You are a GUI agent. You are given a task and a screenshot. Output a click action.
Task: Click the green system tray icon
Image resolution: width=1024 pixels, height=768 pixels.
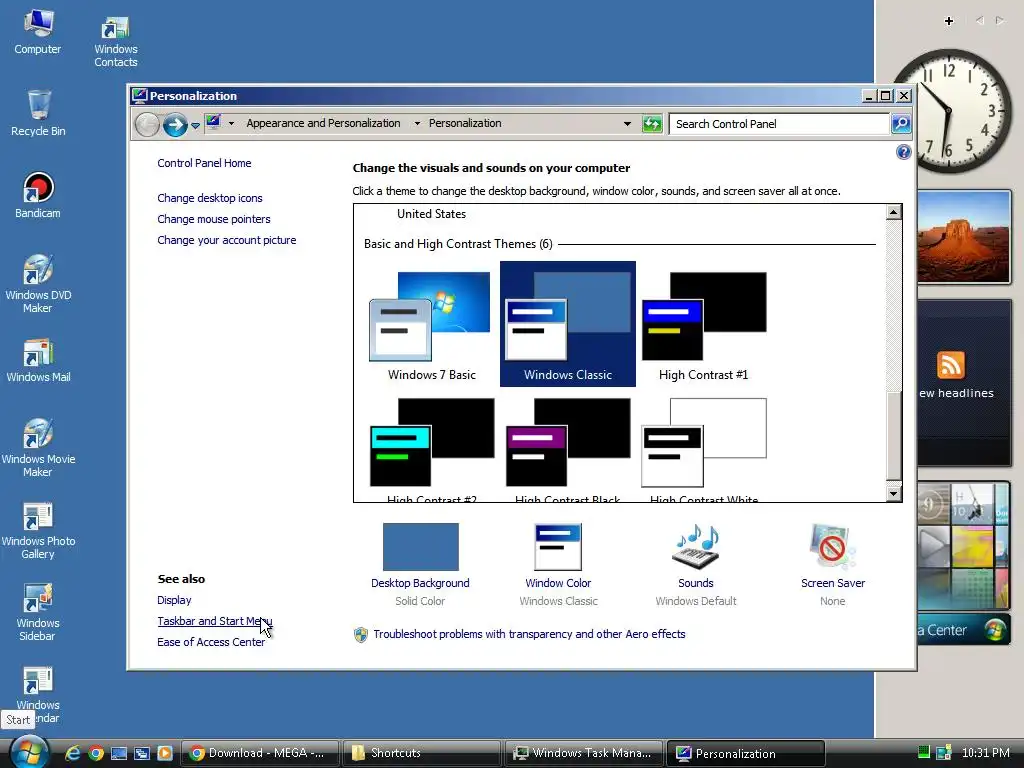(x=923, y=752)
